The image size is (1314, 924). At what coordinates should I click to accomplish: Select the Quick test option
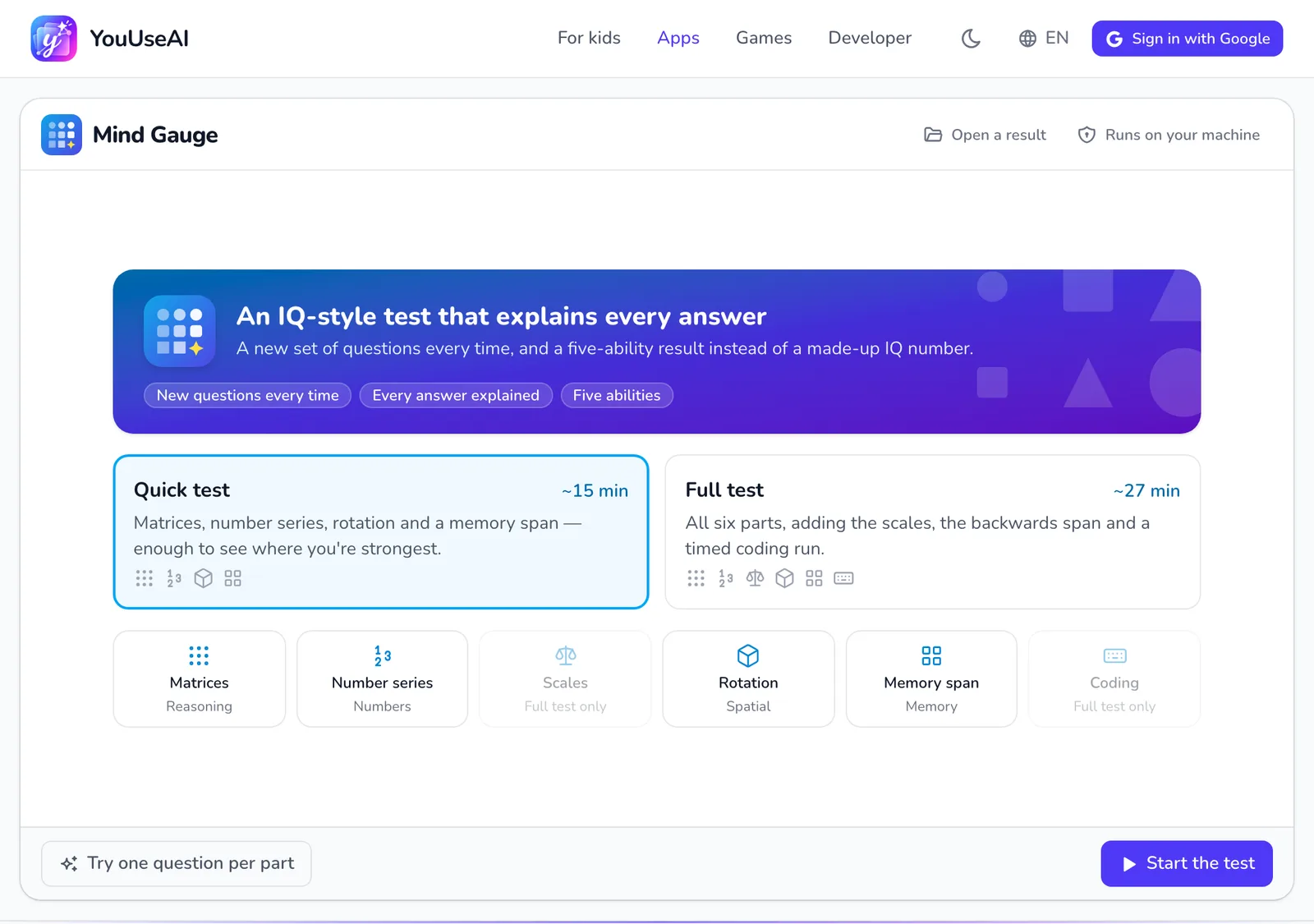point(381,532)
